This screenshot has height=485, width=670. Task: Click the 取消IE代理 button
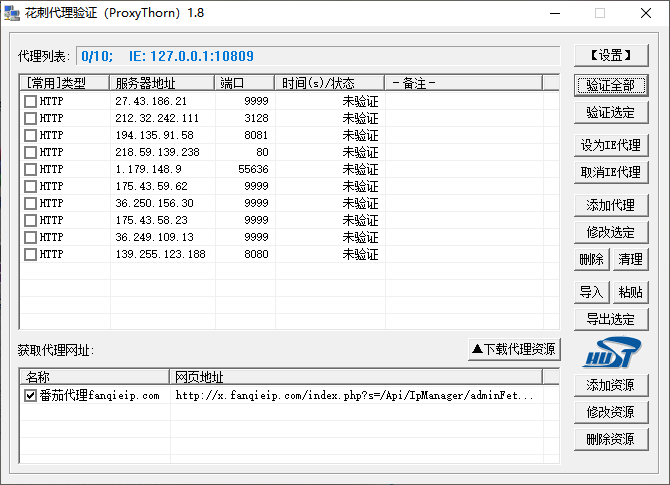tap(611, 172)
